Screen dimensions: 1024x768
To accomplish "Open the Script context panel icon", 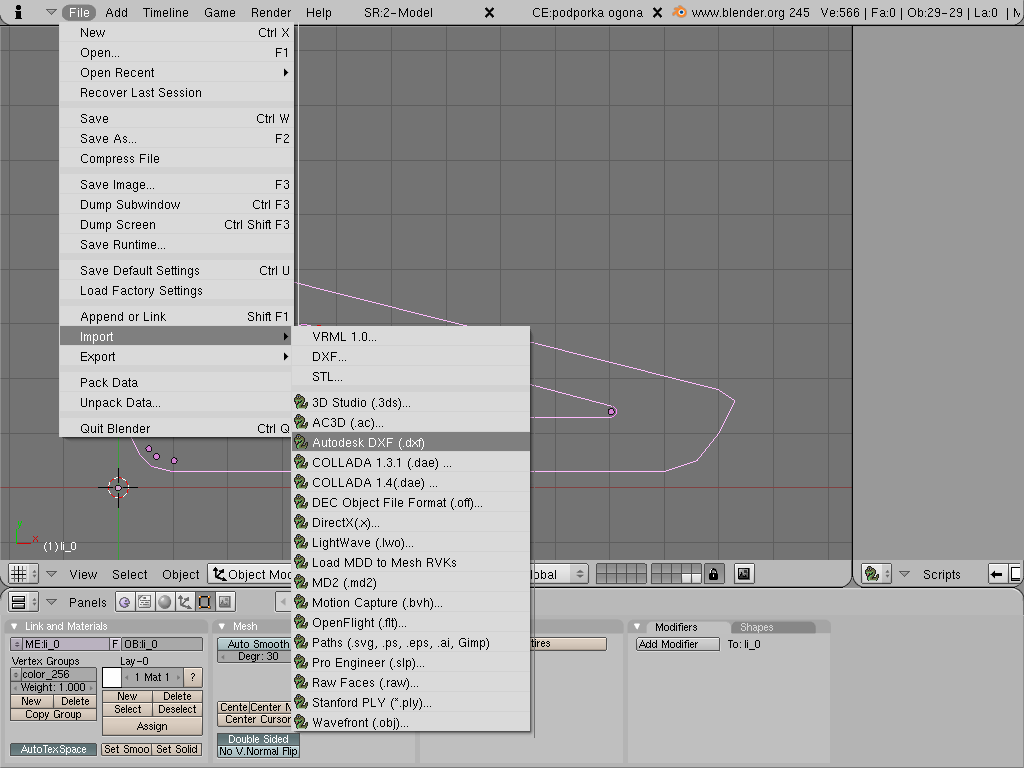I will pyautogui.click(x=144, y=602).
